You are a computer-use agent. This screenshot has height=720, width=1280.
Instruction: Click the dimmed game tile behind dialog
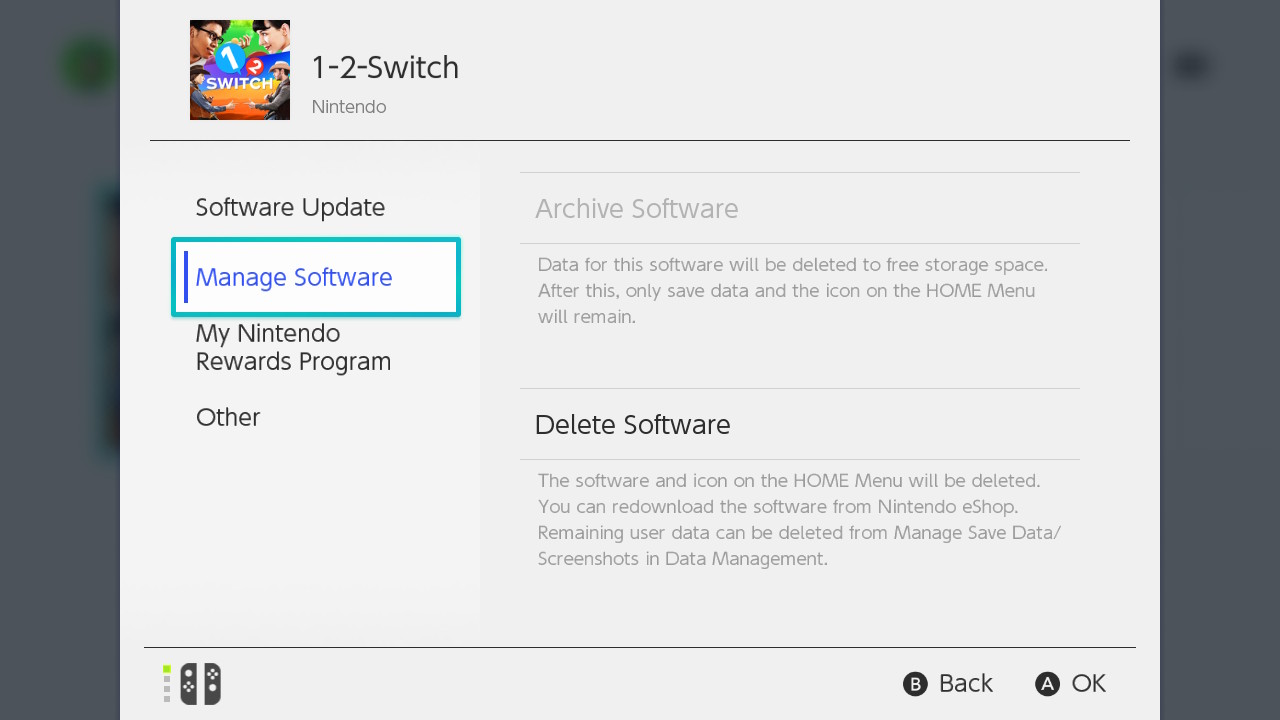[x=111, y=320]
